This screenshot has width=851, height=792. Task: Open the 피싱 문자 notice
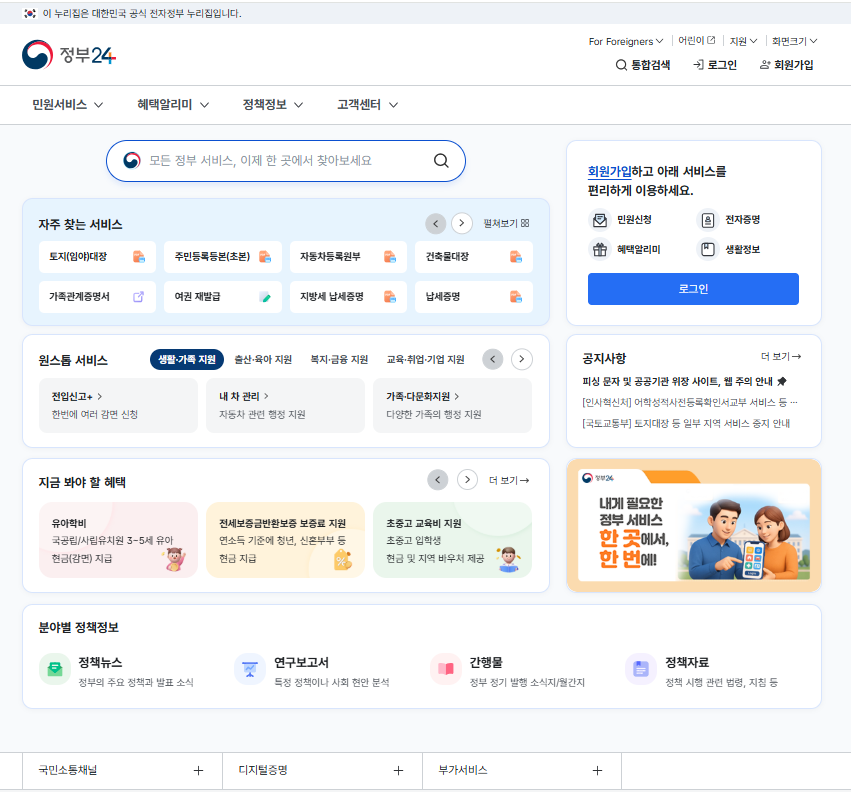point(684,382)
